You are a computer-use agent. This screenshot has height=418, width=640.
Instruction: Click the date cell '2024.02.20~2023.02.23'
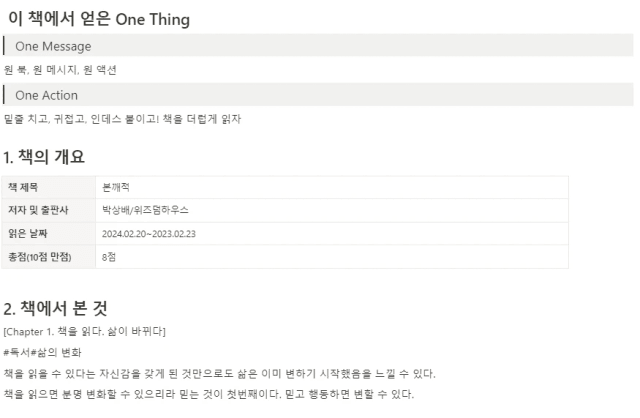tap(332, 233)
